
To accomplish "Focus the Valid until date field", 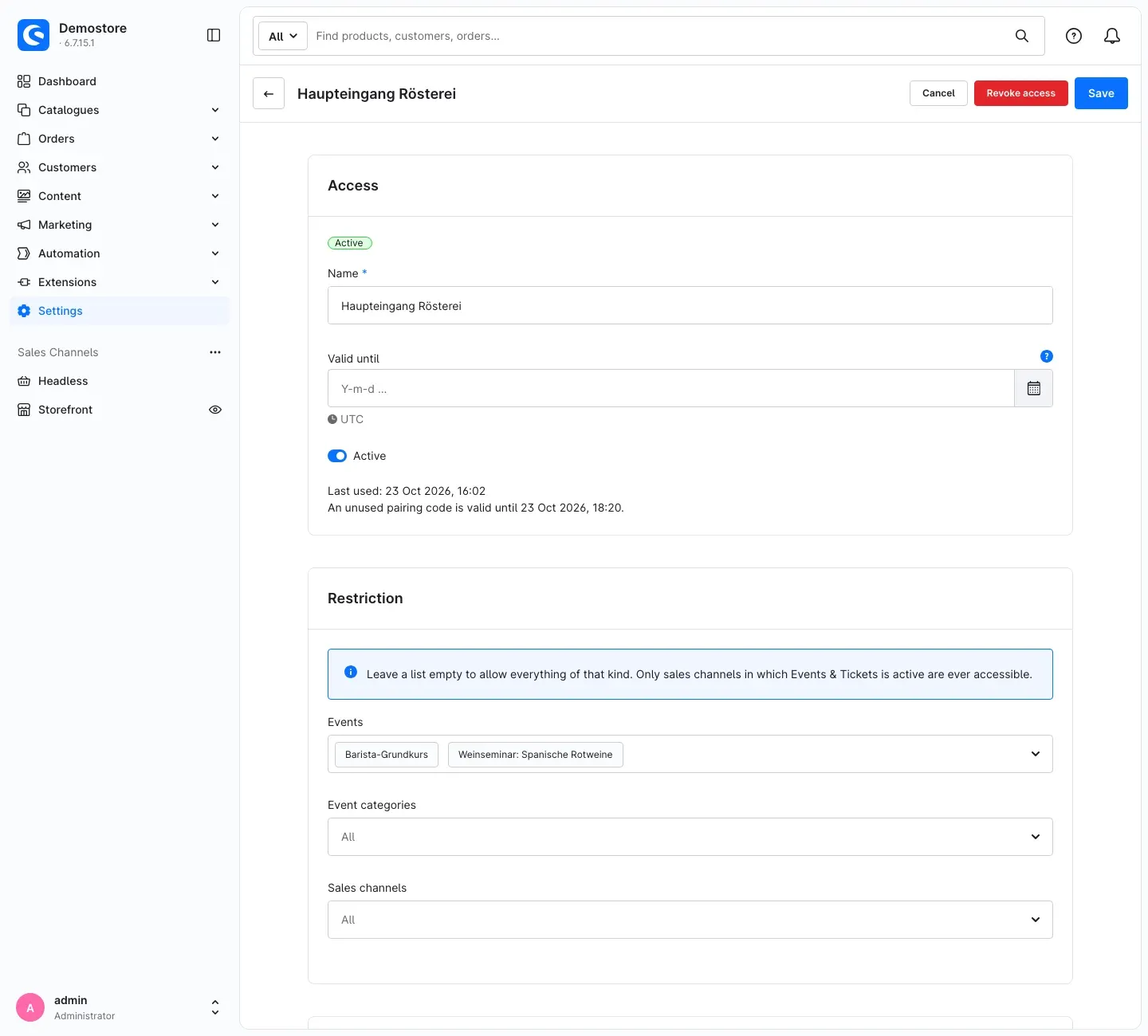I will [x=670, y=388].
